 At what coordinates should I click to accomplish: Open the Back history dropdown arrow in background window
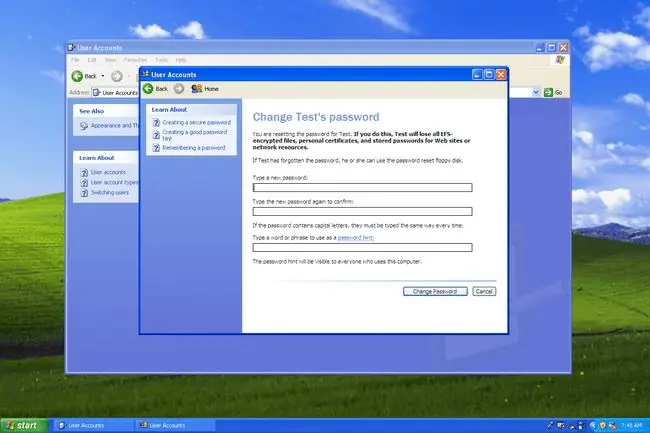pos(103,76)
